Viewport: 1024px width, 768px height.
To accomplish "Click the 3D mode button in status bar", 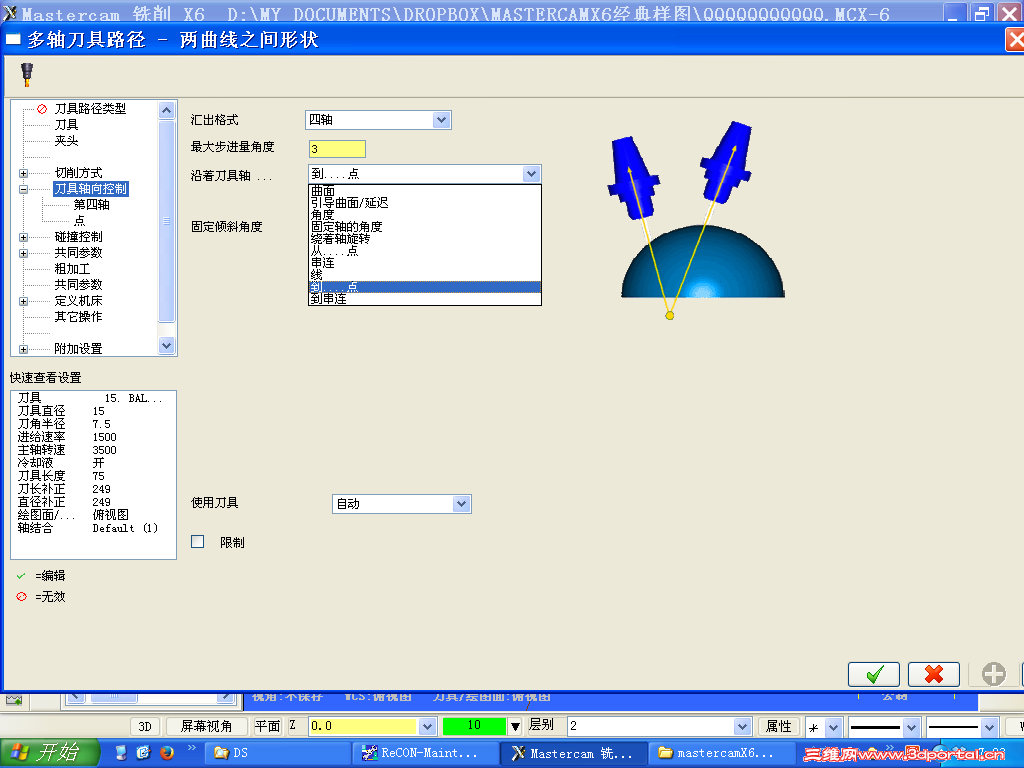I will (x=145, y=726).
